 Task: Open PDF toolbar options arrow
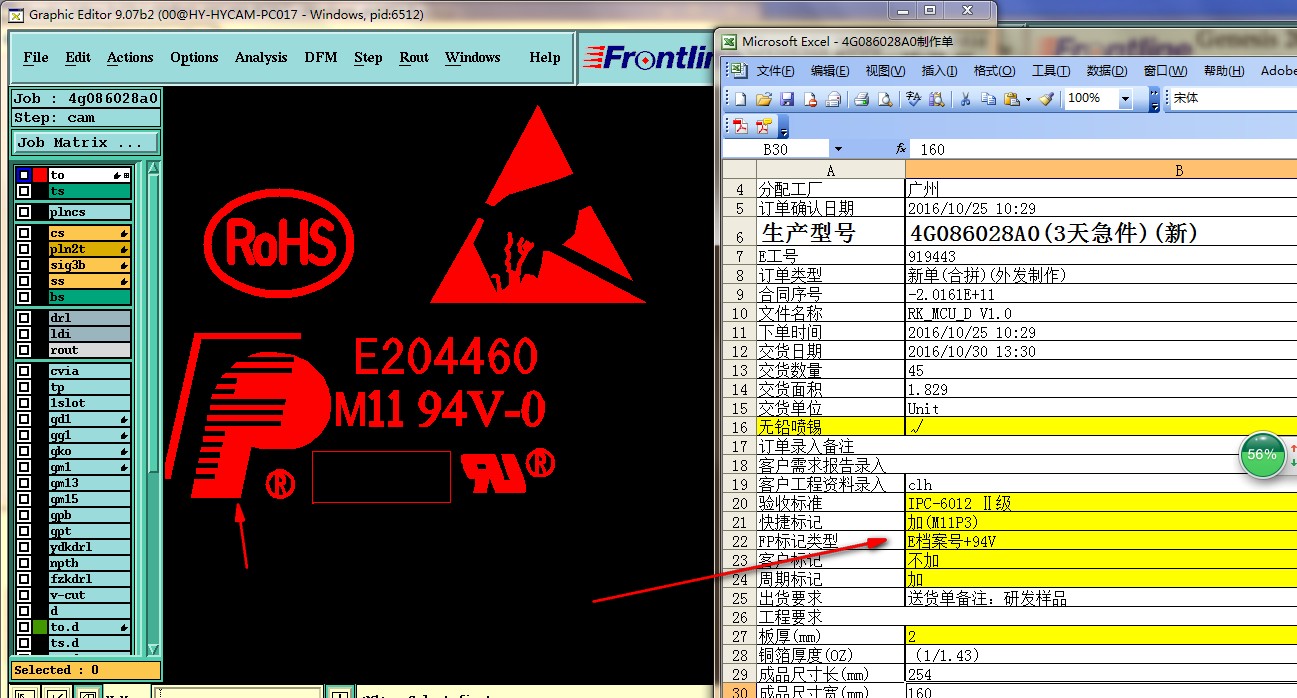784,127
